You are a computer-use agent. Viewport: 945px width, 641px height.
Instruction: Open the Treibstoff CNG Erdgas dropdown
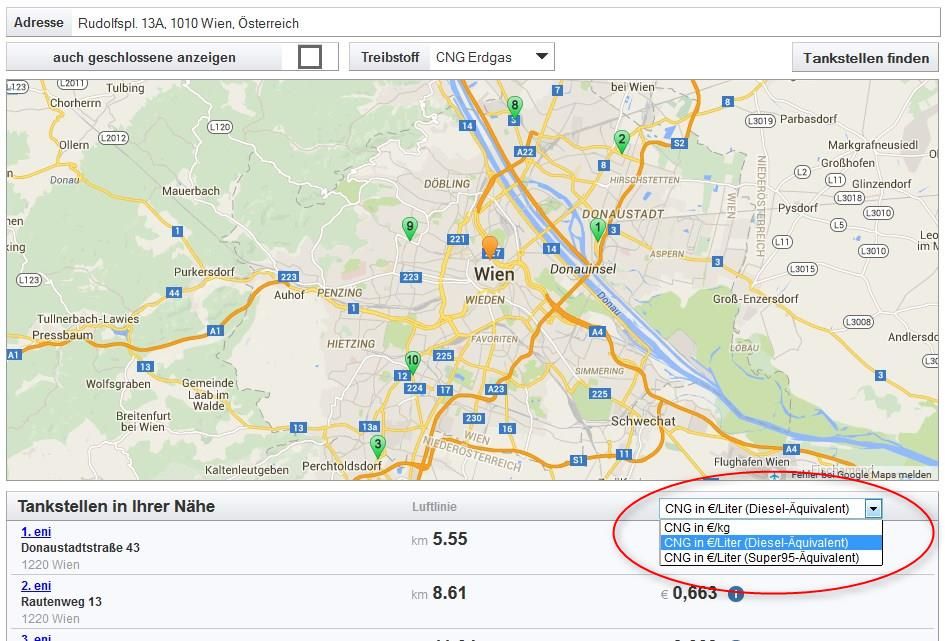[491, 57]
